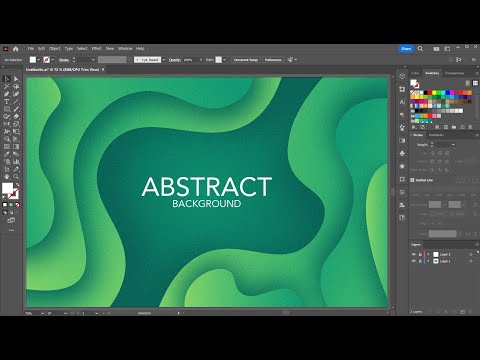Screen dimensions: 480x360
Task: Select the Magic Wand tool
Action: (x=7, y=87)
